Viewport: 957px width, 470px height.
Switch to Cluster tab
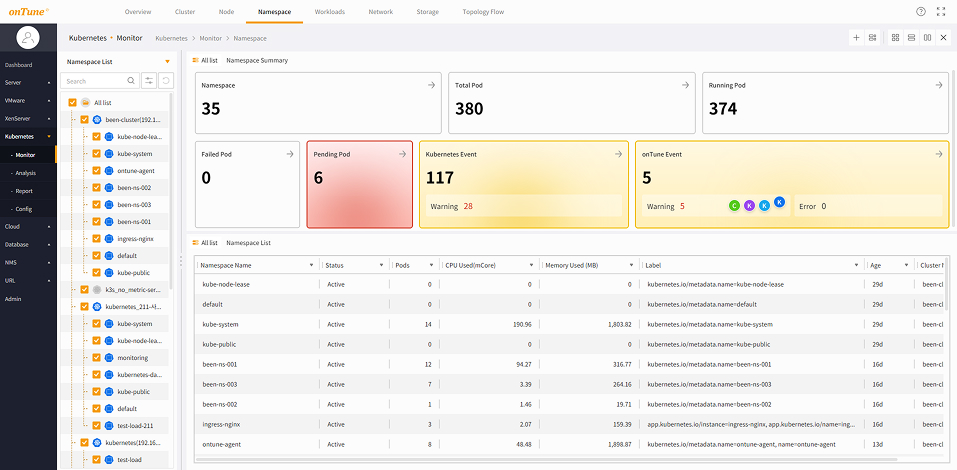tap(185, 12)
